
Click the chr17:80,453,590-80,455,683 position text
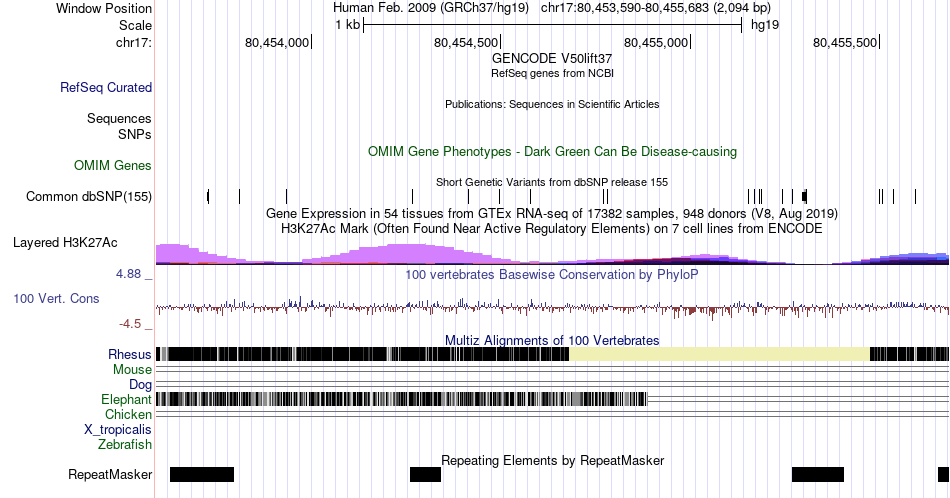click(656, 8)
